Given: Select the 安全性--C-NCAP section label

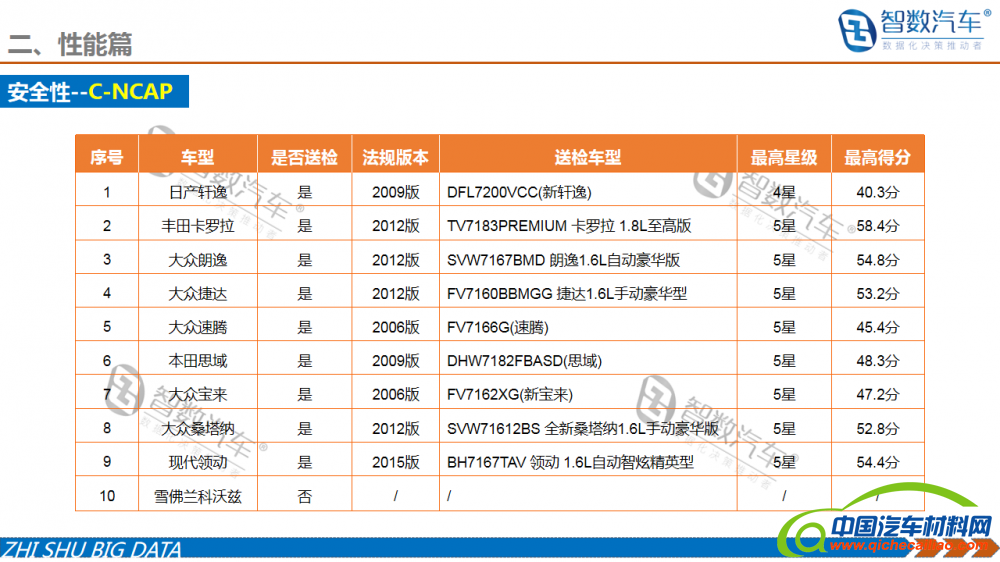Looking at the screenshot, I should coord(90,92).
